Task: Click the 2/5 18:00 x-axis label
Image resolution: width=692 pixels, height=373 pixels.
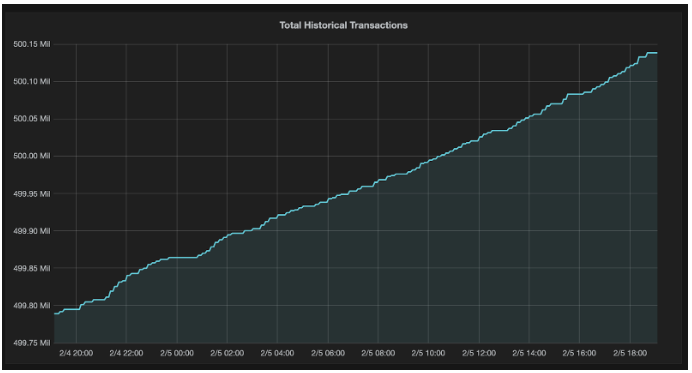Action: pyautogui.click(x=630, y=353)
